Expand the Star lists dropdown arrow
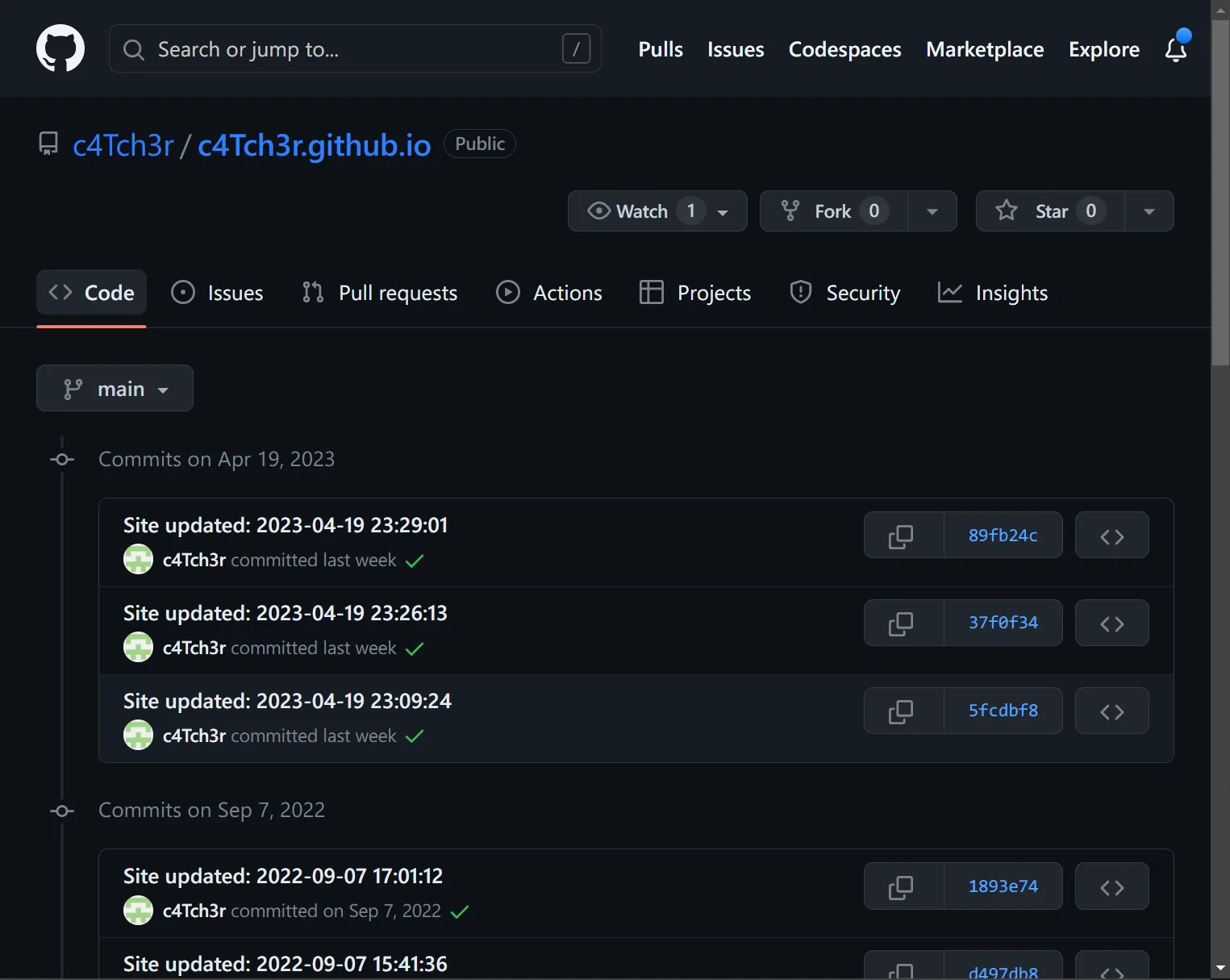The image size is (1230, 980). pyautogui.click(x=1149, y=211)
